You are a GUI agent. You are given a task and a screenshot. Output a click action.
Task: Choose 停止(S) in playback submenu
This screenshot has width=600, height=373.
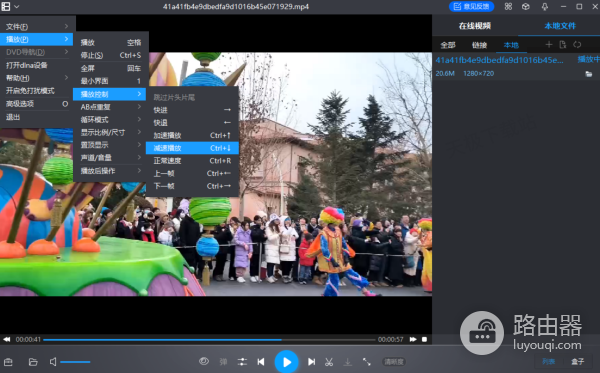point(110,55)
